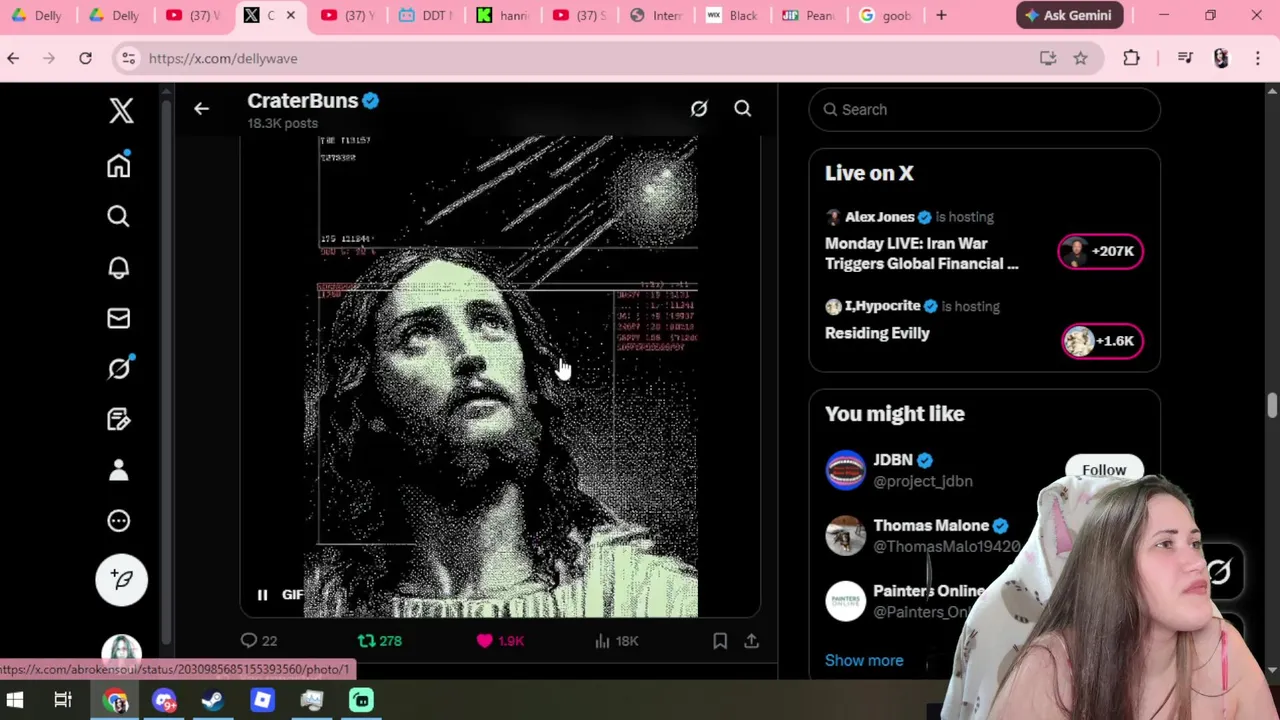
Task: Click the +1.6K listeners badge
Action: [x=1102, y=341]
